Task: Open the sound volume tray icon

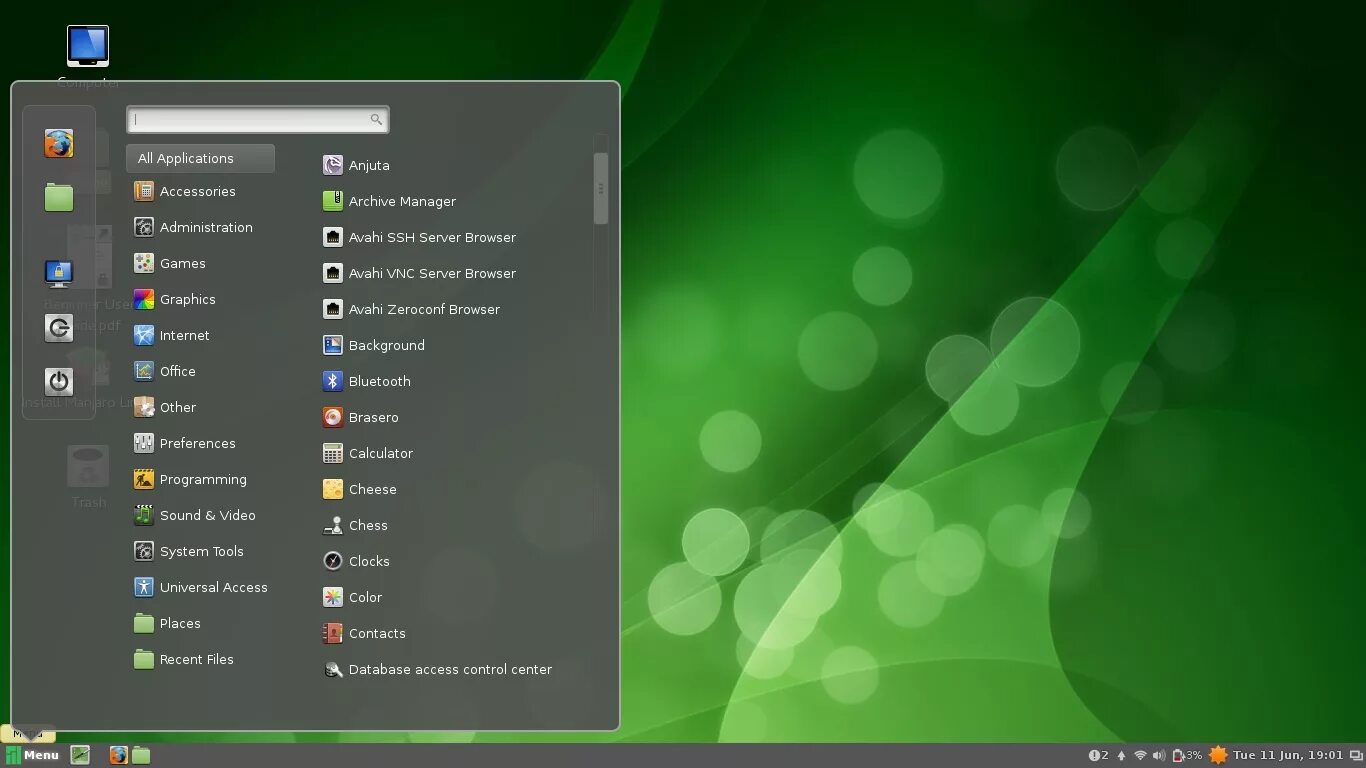Action: coord(1158,756)
